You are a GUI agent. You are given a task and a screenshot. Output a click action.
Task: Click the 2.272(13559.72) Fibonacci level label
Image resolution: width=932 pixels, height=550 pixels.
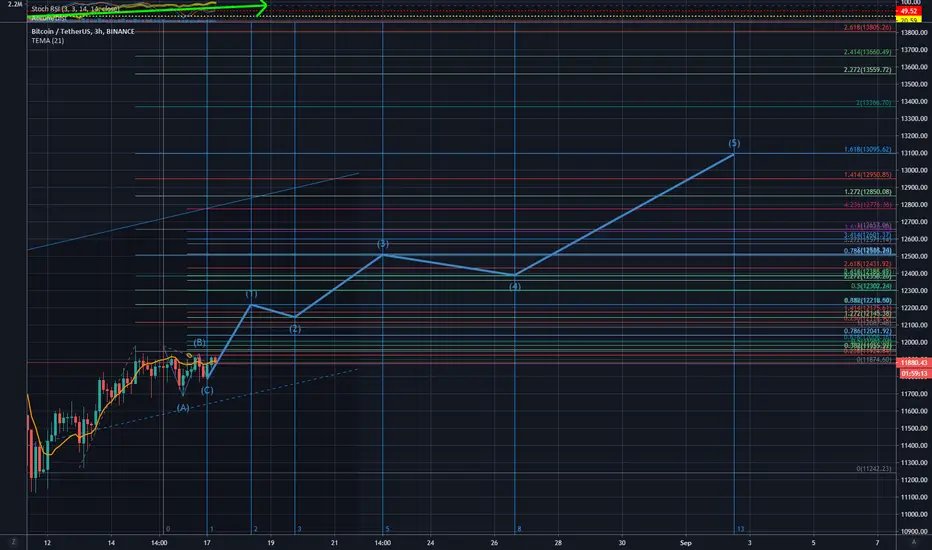coord(868,70)
